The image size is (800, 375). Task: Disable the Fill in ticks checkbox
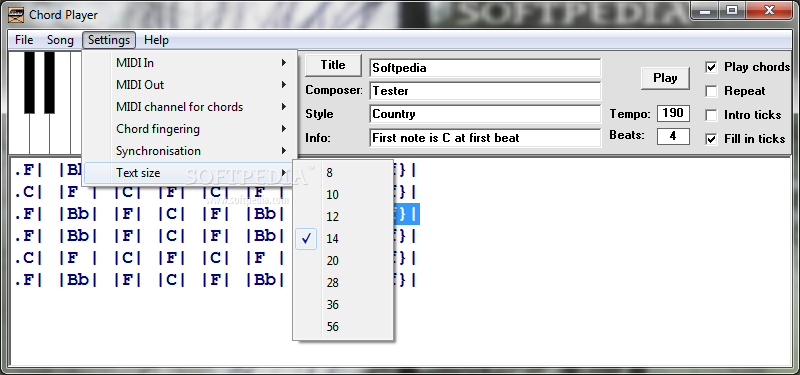tap(711, 138)
